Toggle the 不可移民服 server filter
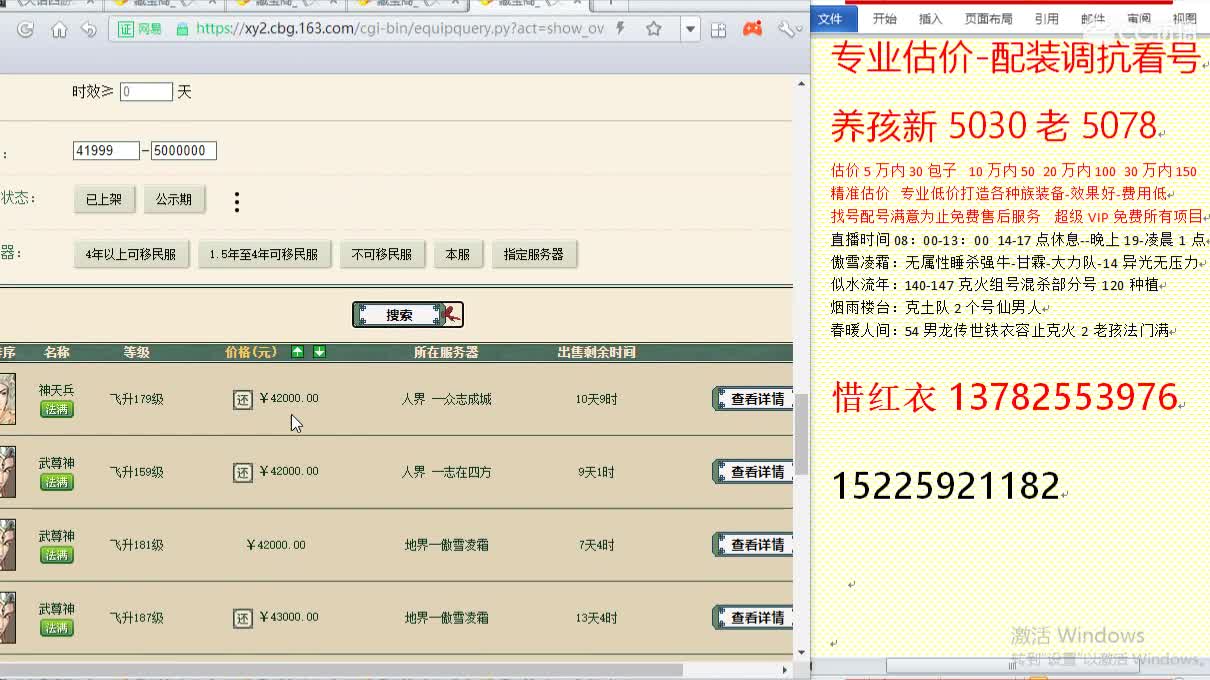Image resolution: width=1210 pixels, height=680 pixels. pyautogui.click(x=382, y=254)
